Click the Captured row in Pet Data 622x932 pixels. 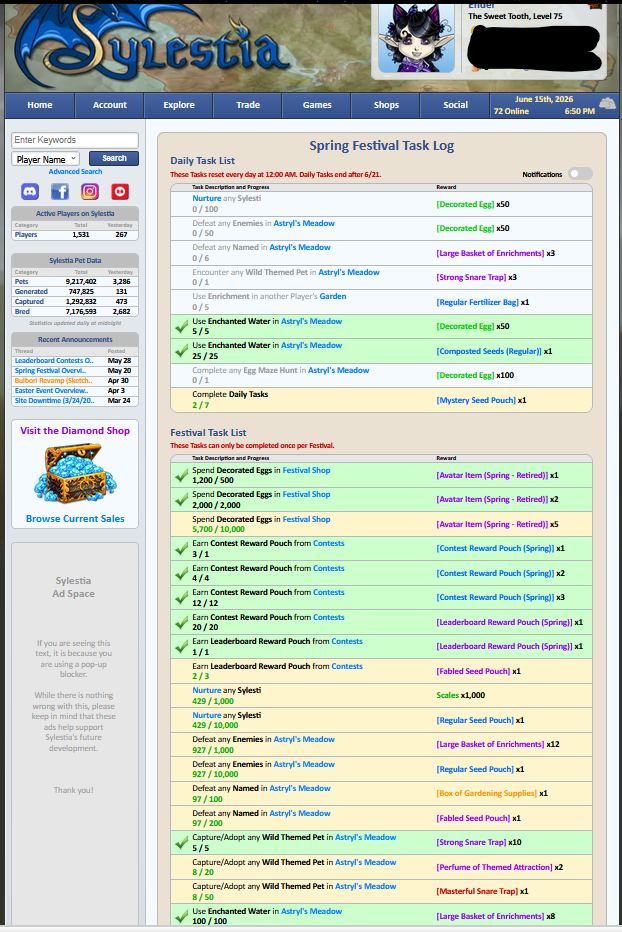(x=75, y=302)
